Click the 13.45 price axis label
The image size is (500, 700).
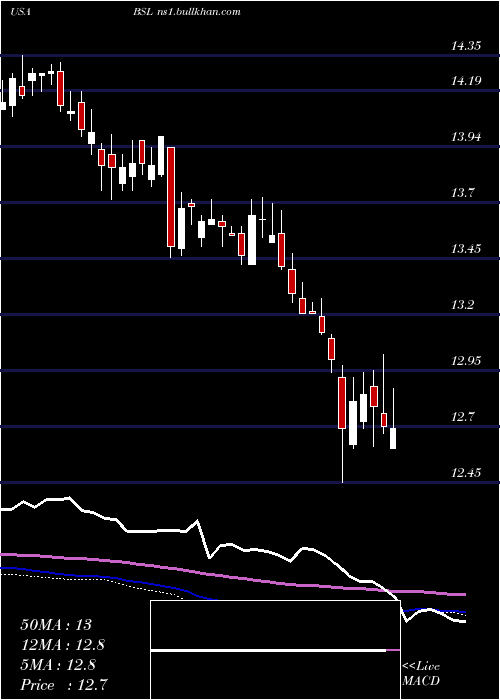pyautogui.click(x=466, y=249)
